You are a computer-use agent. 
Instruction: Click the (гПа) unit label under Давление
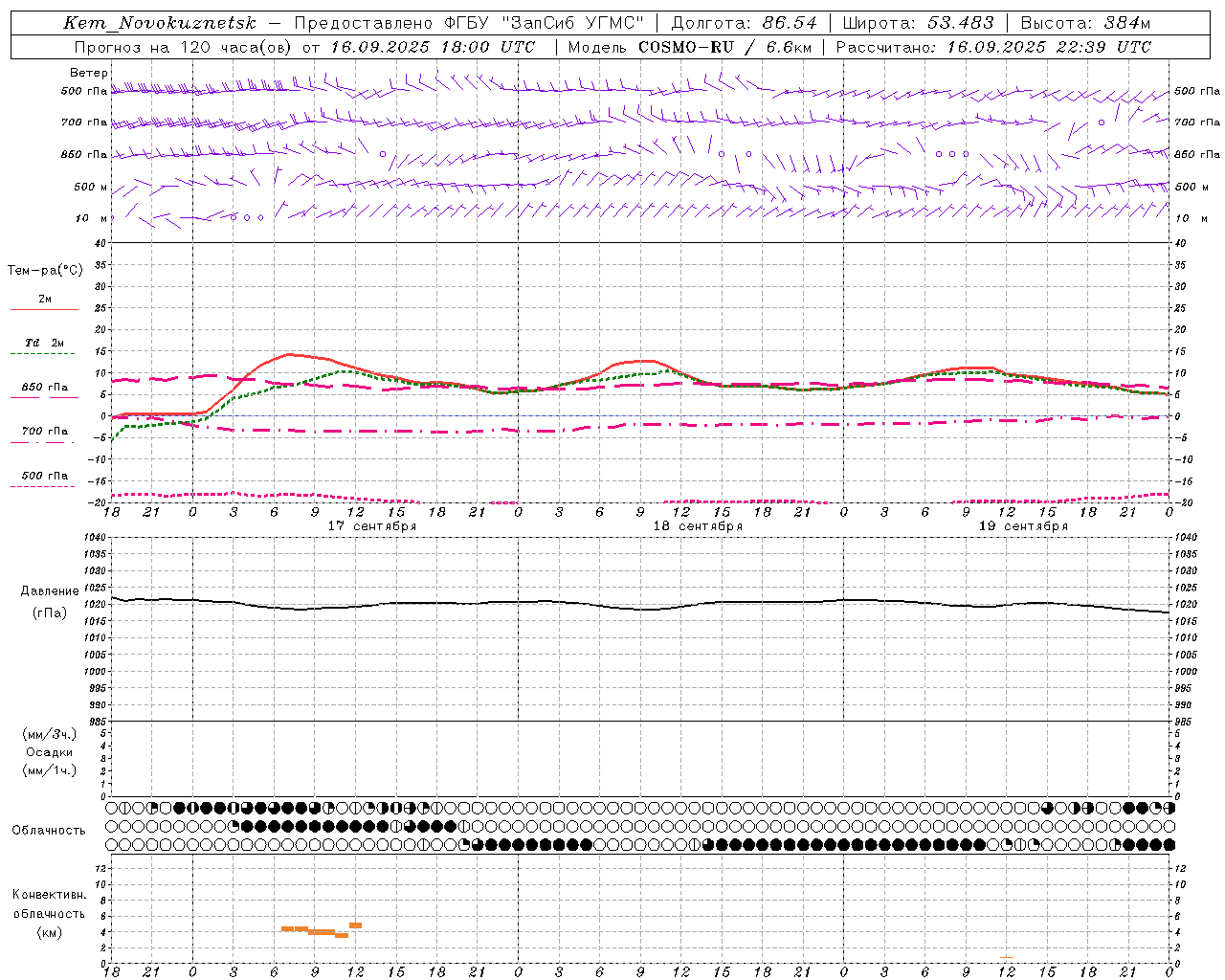[50, 613]
